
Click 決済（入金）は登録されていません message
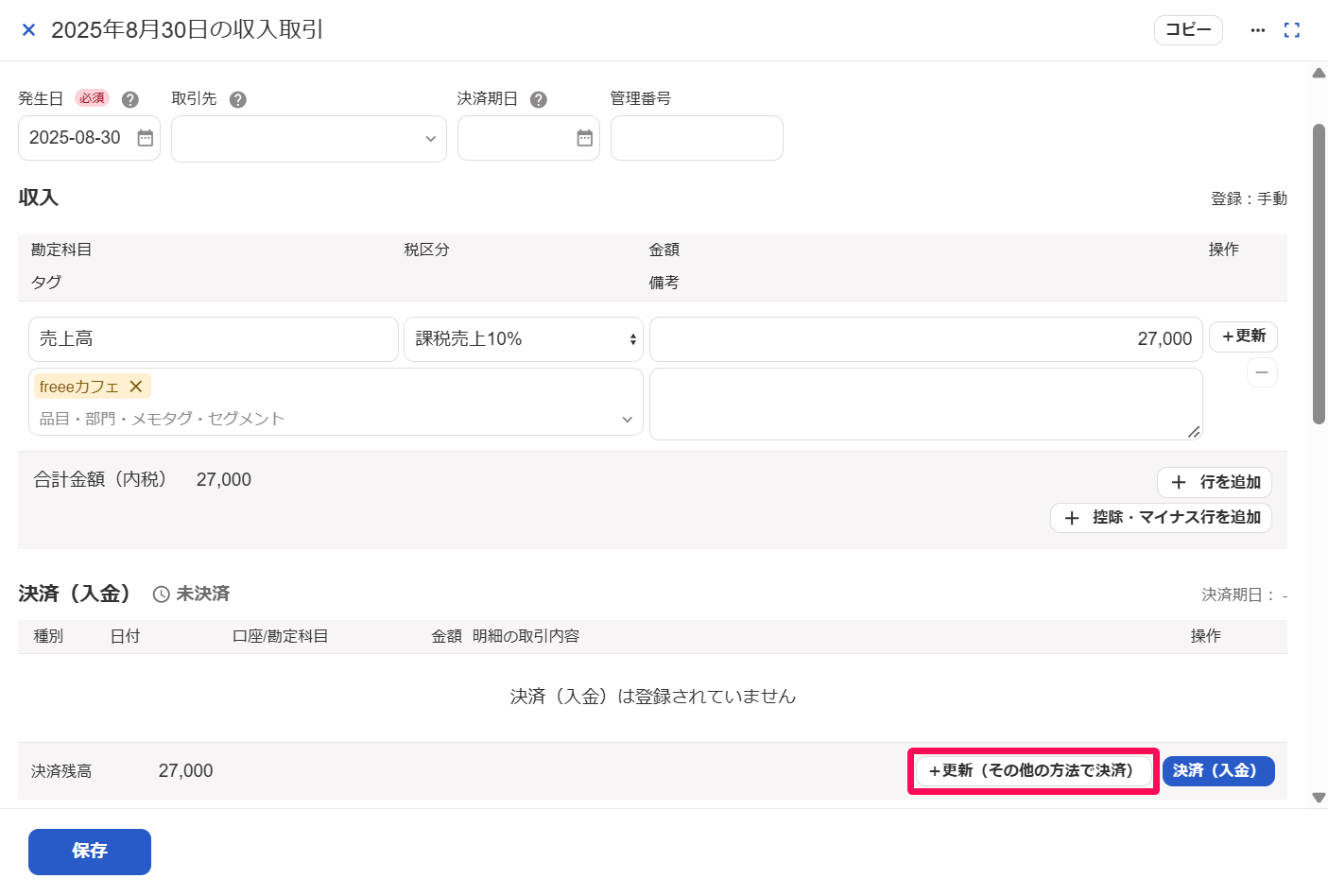(x=653, y=697)
